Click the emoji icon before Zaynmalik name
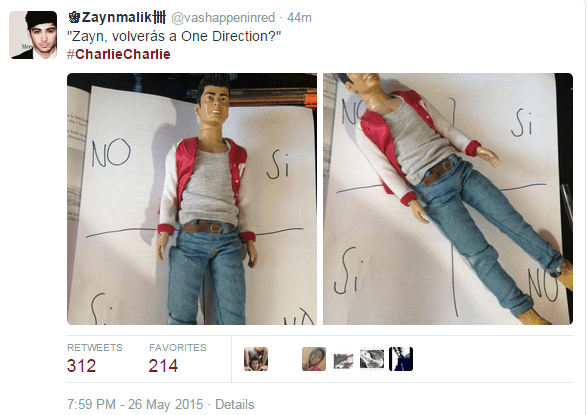Image resolution: width=587 pixels, height=415 pixels. pos(74,17)
